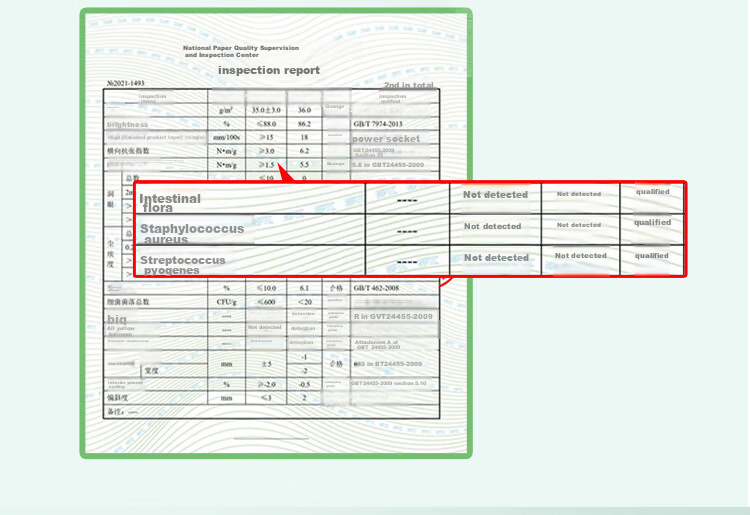Click the '35.0±3.0' standard value cell
750x515 pixels.
coord(266,110)
